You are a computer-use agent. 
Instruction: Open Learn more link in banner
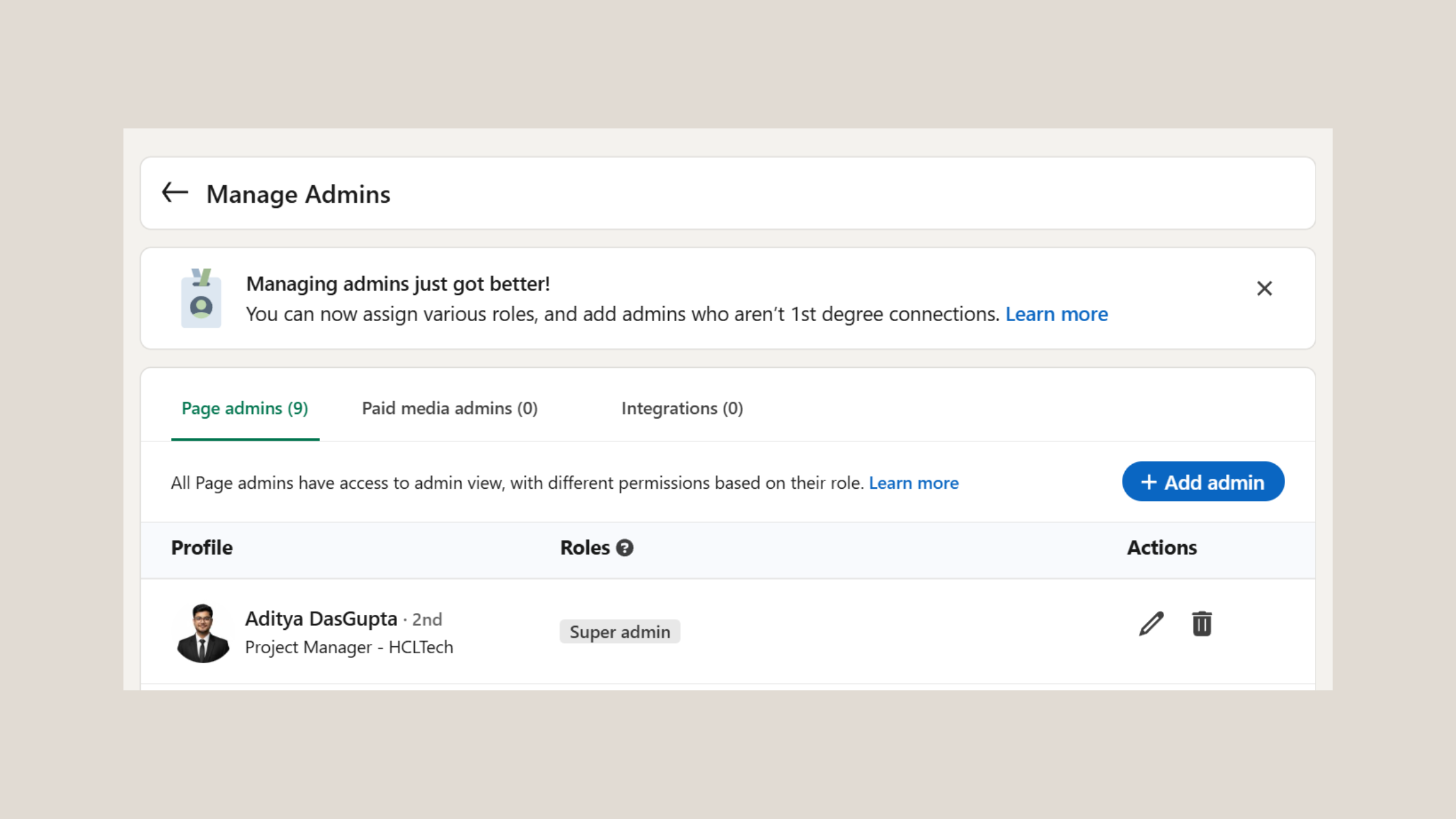(1056, 314)
